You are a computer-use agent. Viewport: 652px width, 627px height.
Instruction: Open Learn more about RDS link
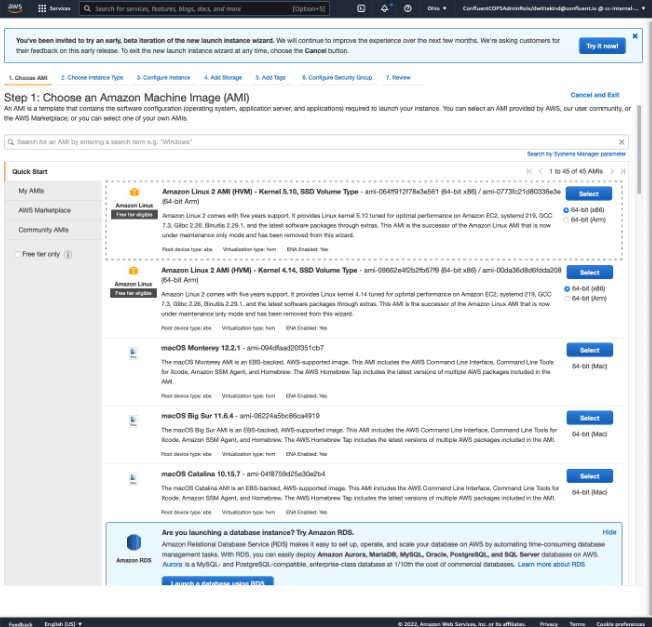point(551,565)
